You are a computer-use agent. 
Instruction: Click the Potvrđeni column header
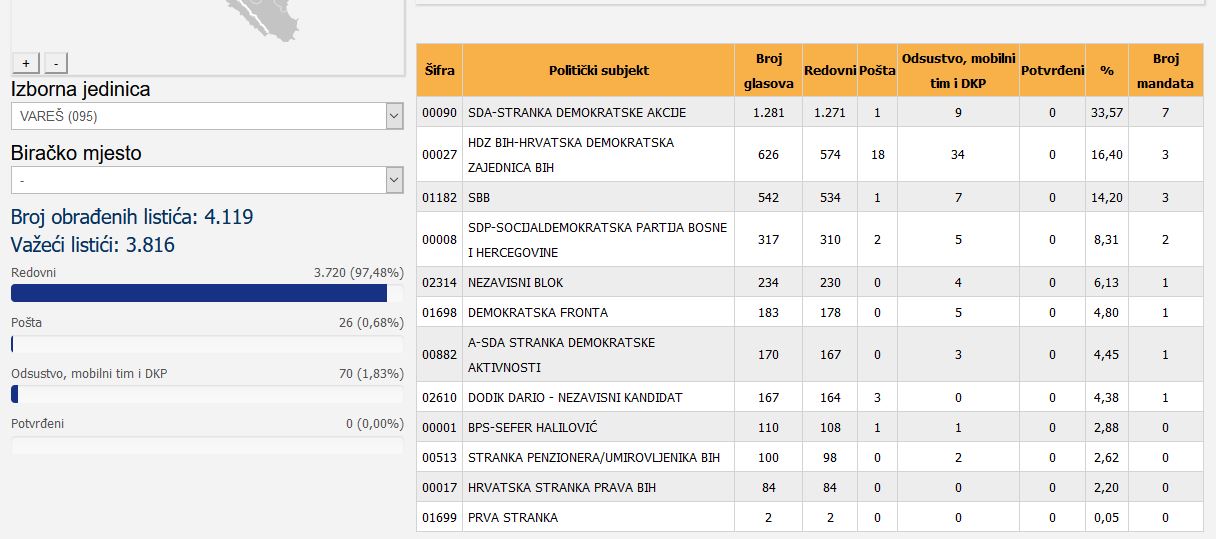pos(1052,70)
